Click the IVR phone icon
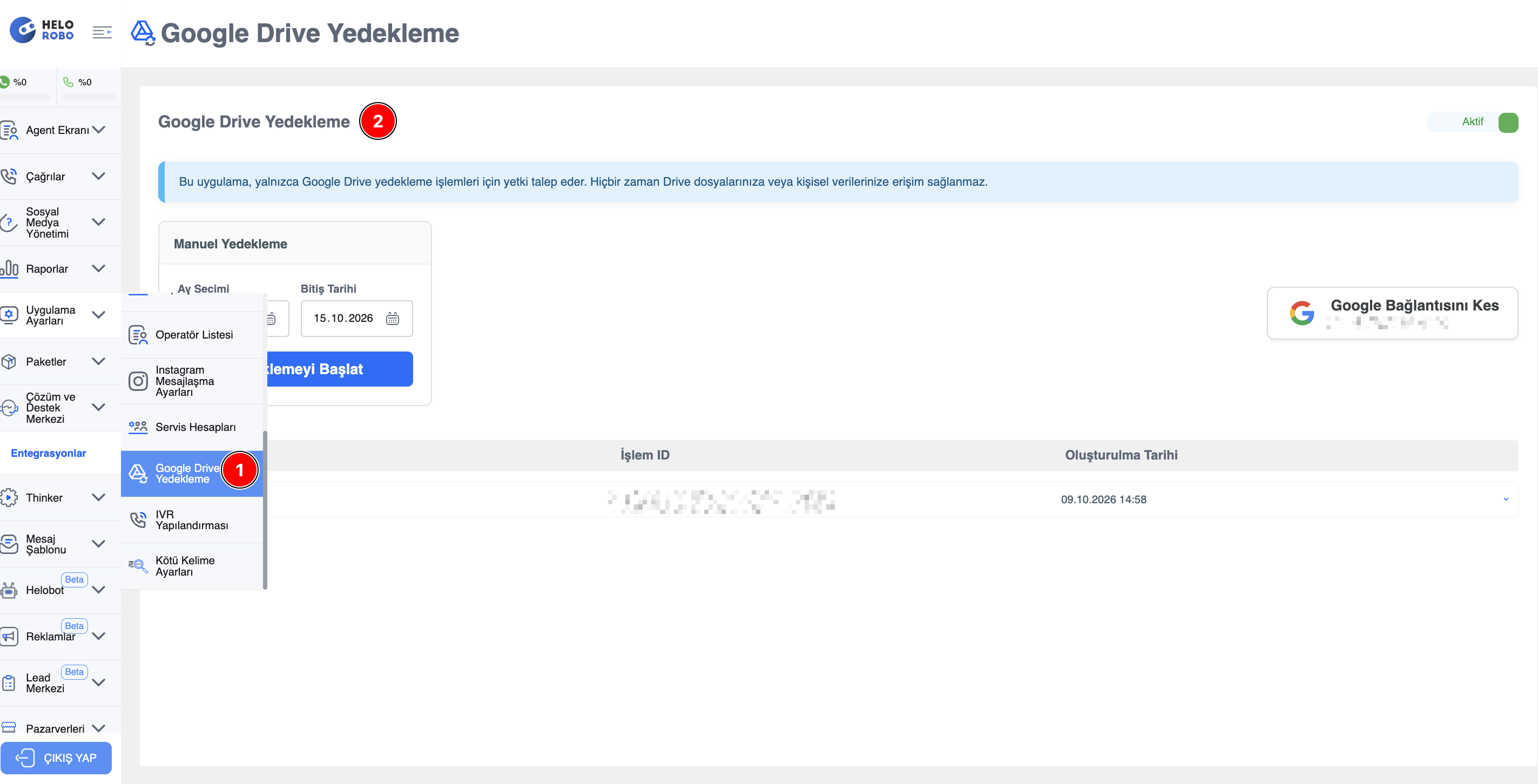The image size is (1538, 784). (x=138, y=519)
